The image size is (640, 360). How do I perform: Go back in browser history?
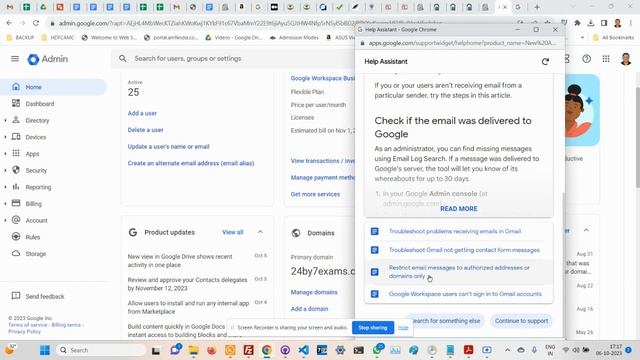pos(9,23)
